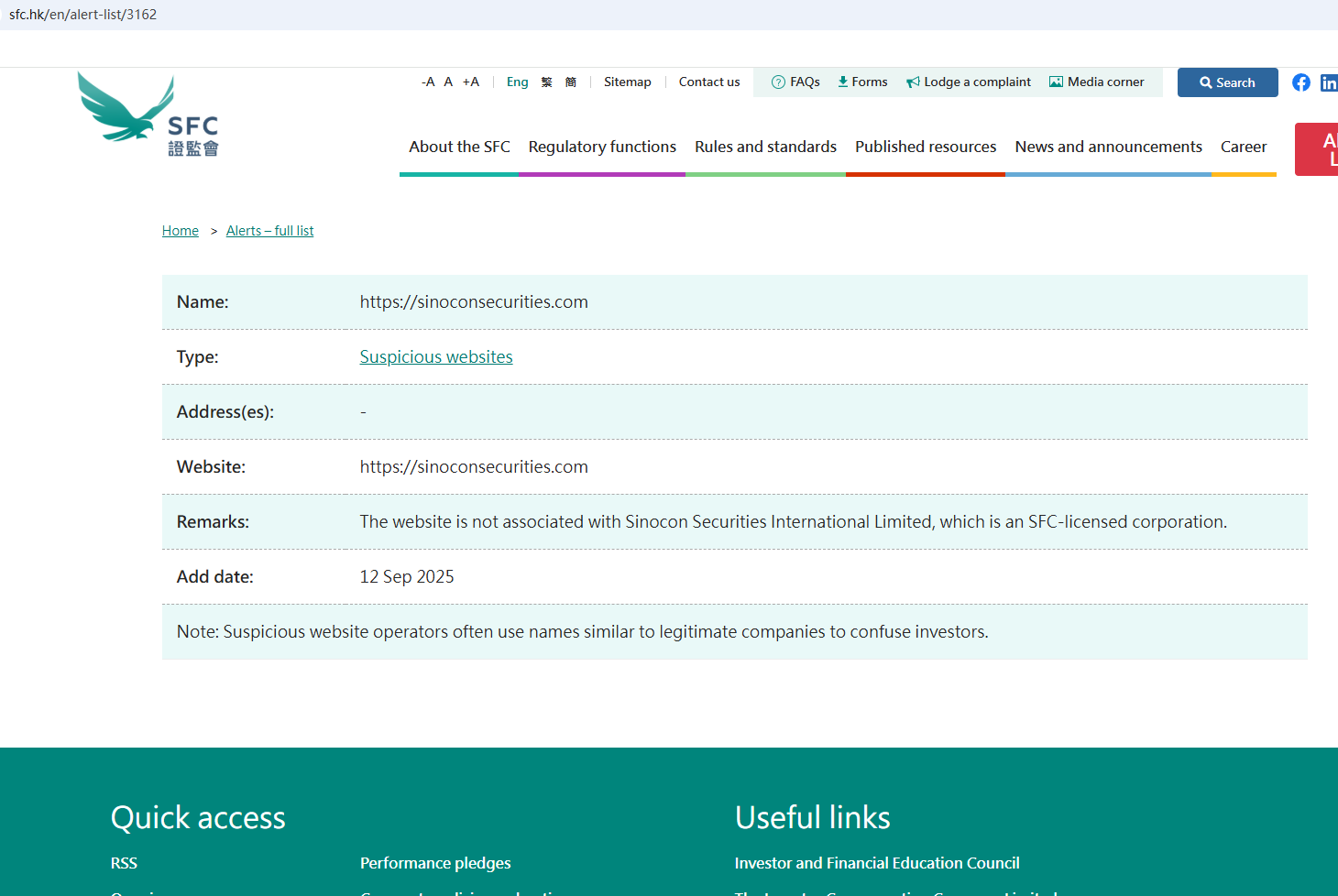Image resolution: width=1338 pixels, height=896 pixels.
Task: Follow the Suspicious websites type link
Action: (x=436, y=357)
